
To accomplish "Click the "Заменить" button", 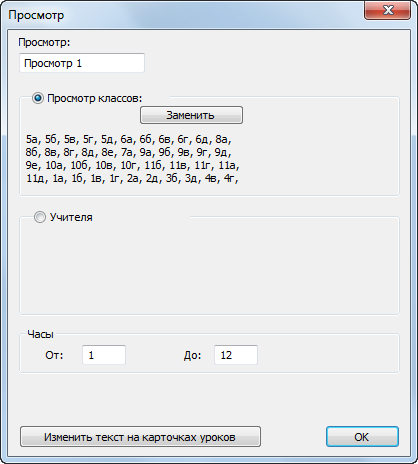I will 191,115.
